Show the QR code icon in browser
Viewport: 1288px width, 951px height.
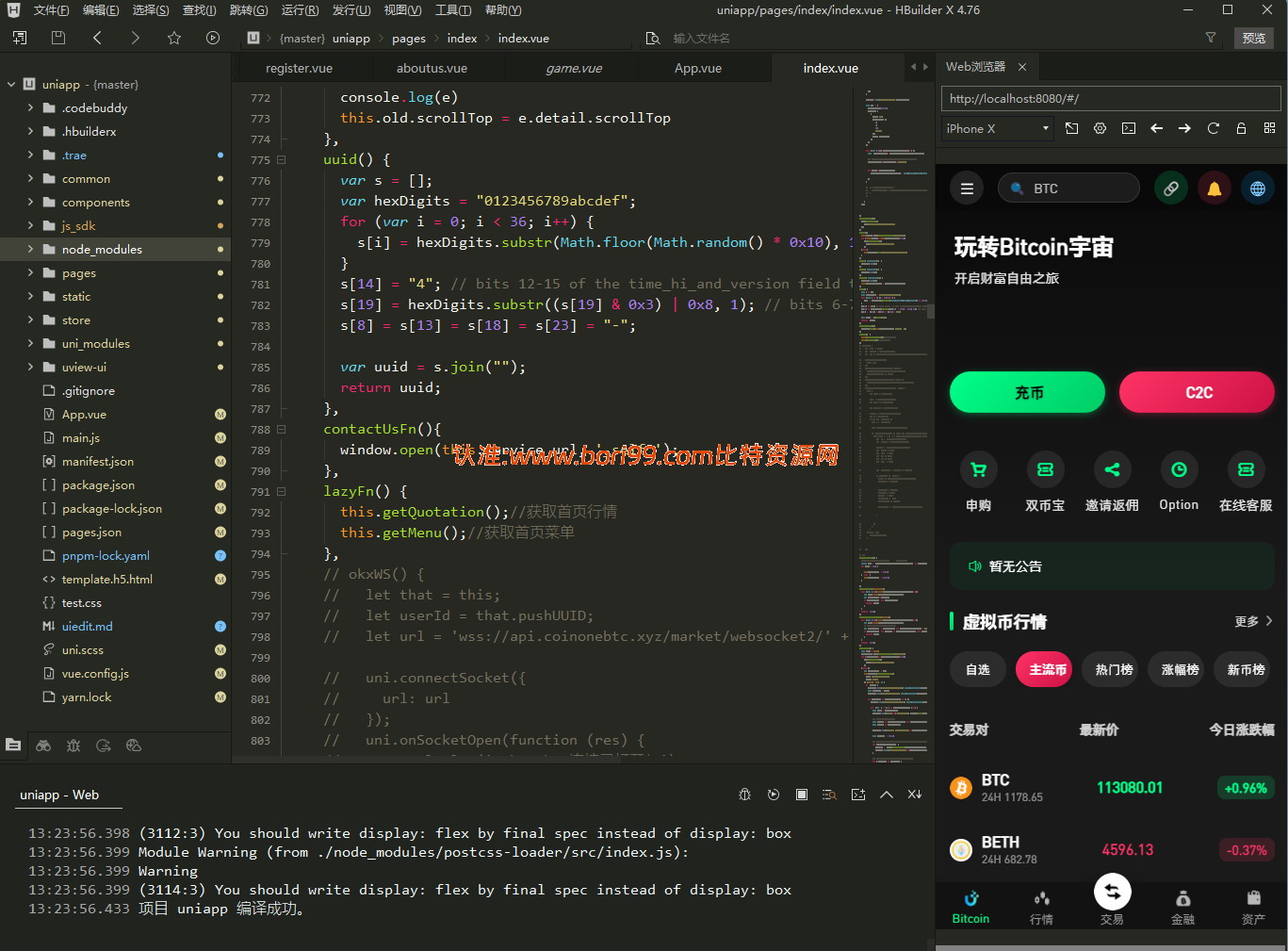pos(1269,128)
